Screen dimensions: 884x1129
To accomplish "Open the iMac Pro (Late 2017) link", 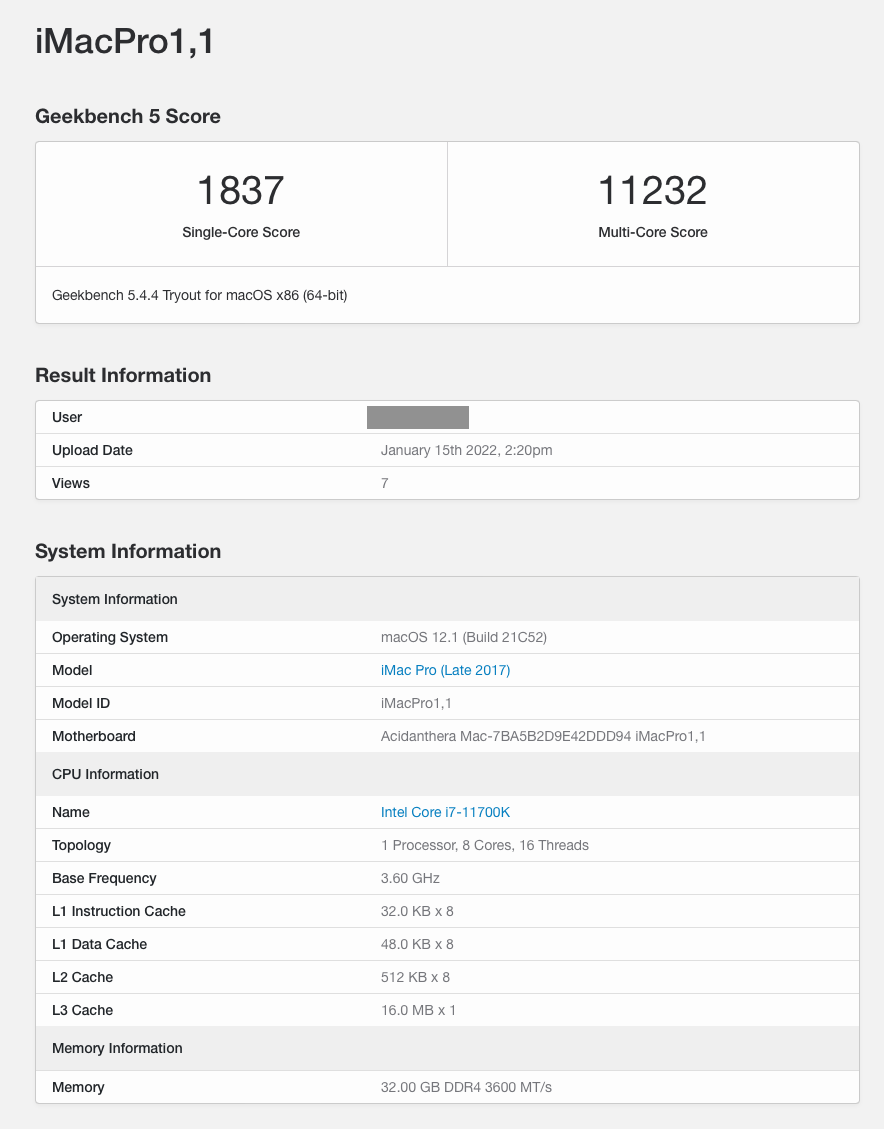I will tap(445, 670).
